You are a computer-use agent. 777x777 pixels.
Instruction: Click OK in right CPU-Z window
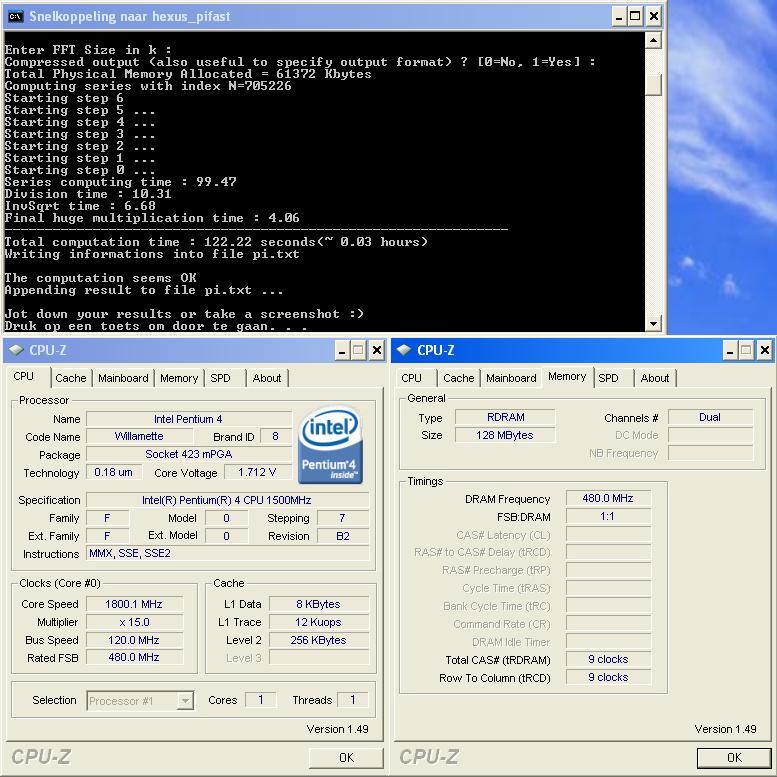[x=734, y=758]
